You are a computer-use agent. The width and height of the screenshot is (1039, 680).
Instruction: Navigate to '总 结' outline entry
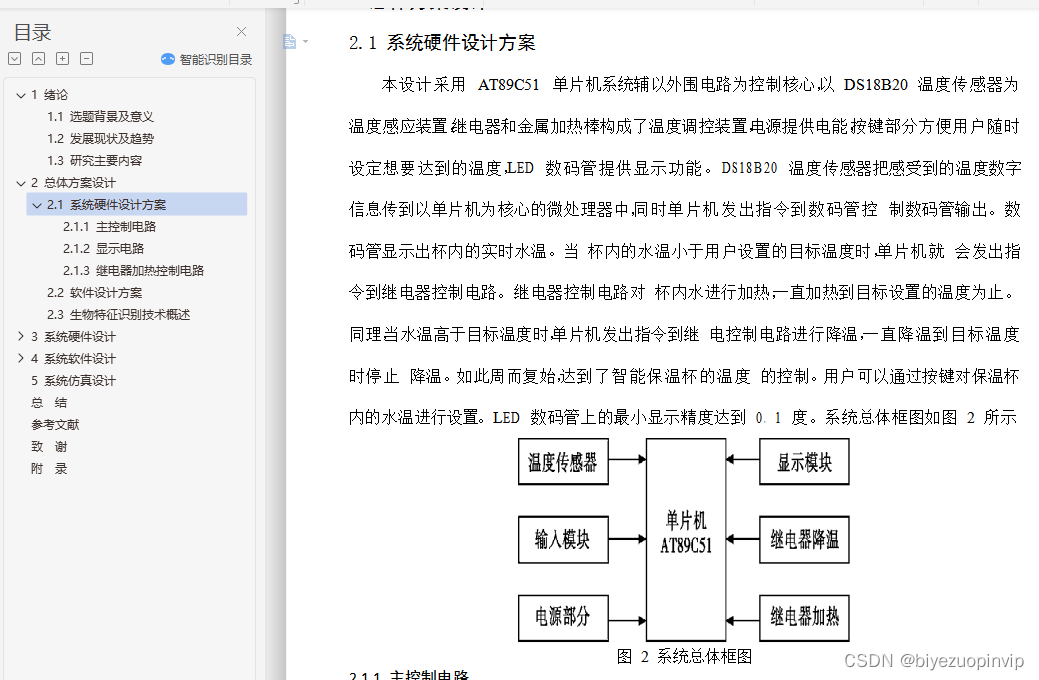coord(49,402)
